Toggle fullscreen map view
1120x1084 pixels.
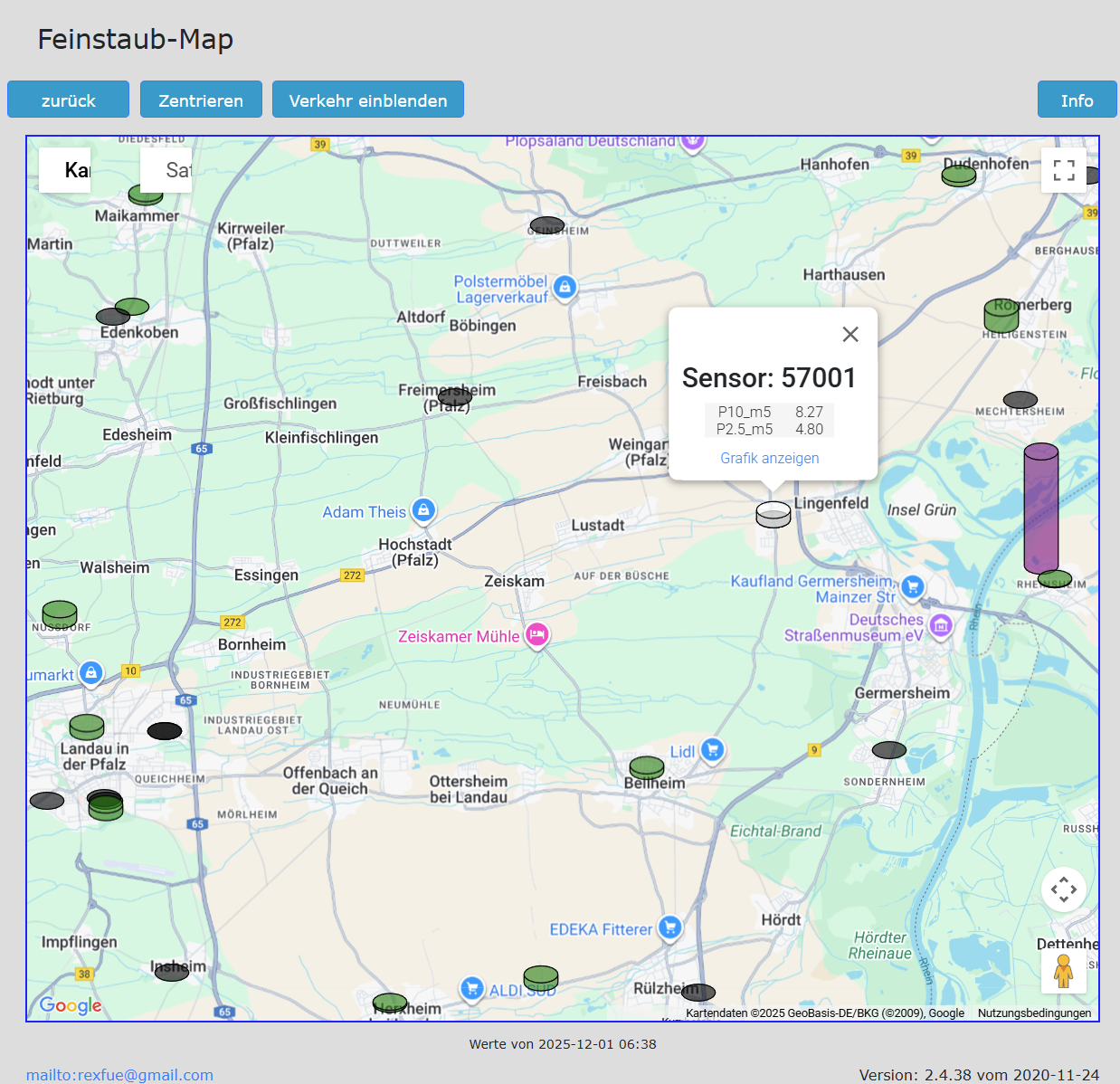[1064, 170]
